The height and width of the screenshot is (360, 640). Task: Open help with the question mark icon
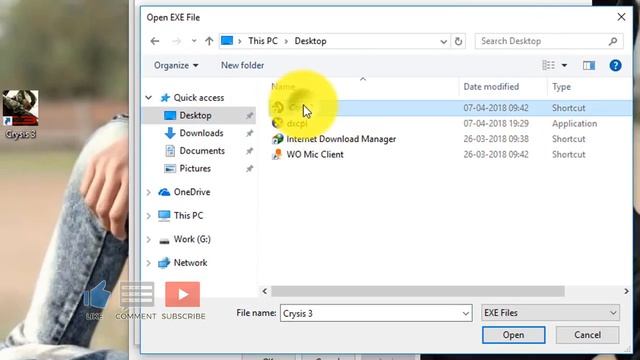615,65
